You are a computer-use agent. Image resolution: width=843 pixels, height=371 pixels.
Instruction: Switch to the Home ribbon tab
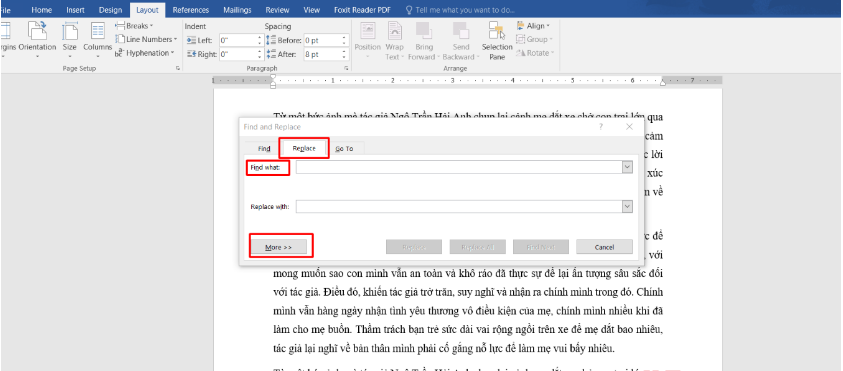point(42,10)
